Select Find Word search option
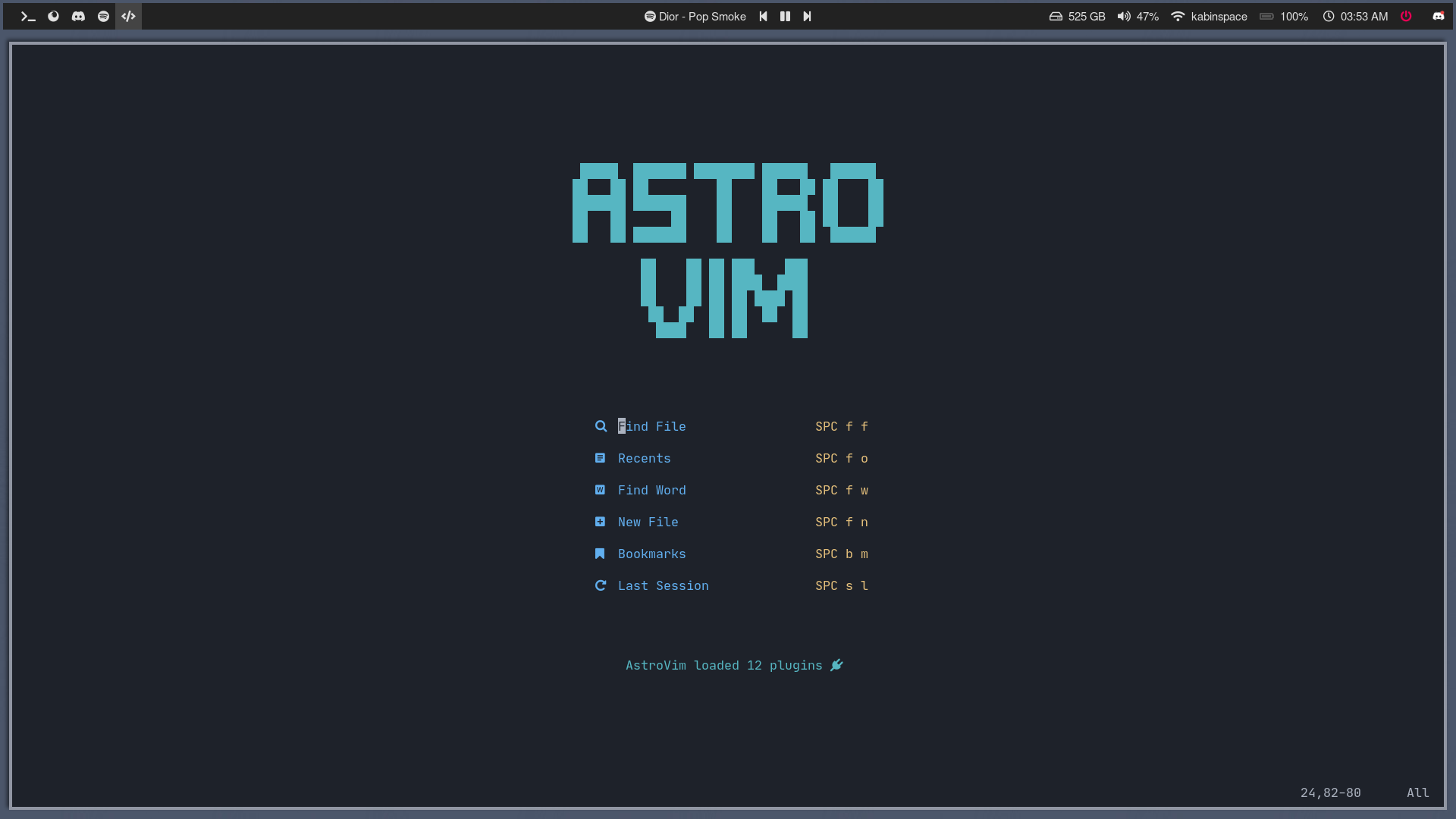 coord(651,490)
